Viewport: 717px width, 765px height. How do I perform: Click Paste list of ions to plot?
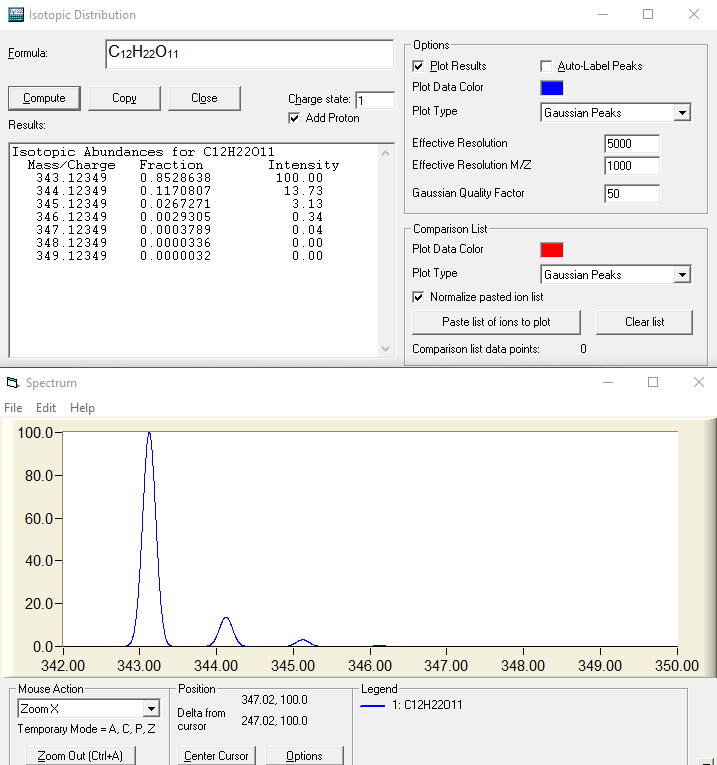[496, 322]
